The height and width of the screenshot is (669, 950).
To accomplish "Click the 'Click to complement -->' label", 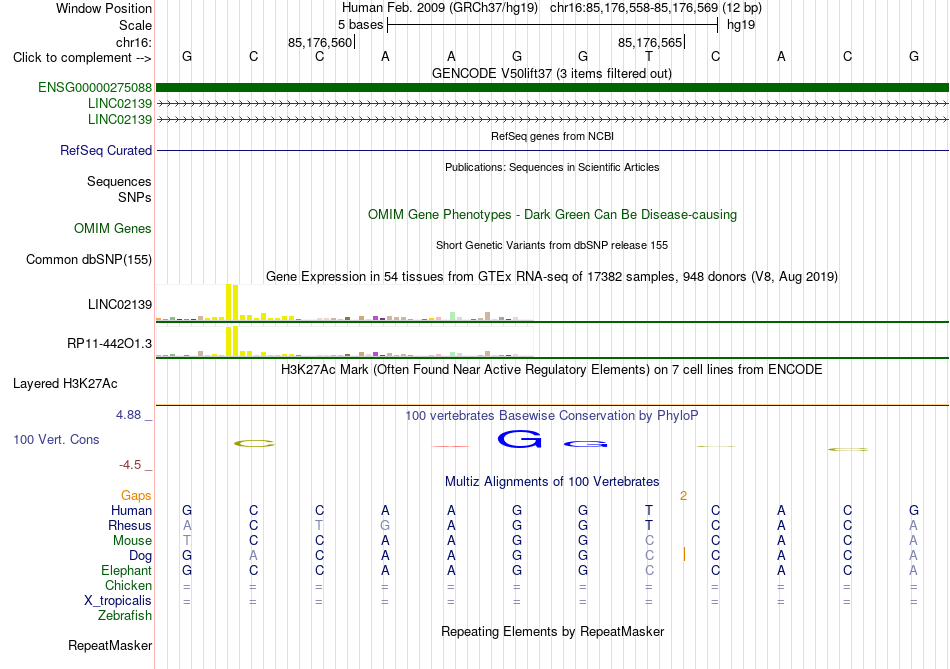I will [82, 58].
